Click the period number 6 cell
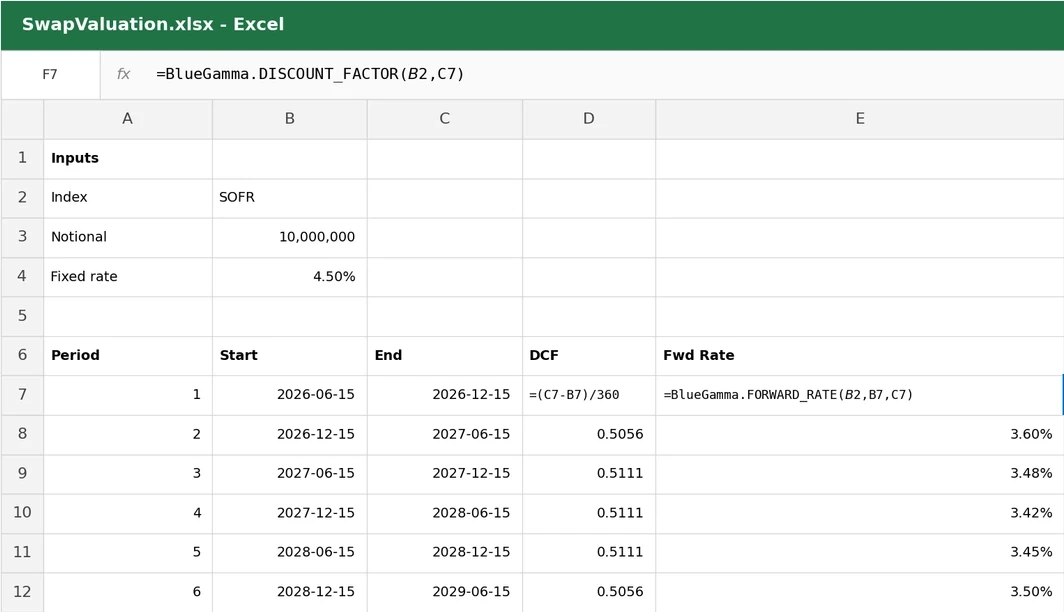 [x=128, y=592]
